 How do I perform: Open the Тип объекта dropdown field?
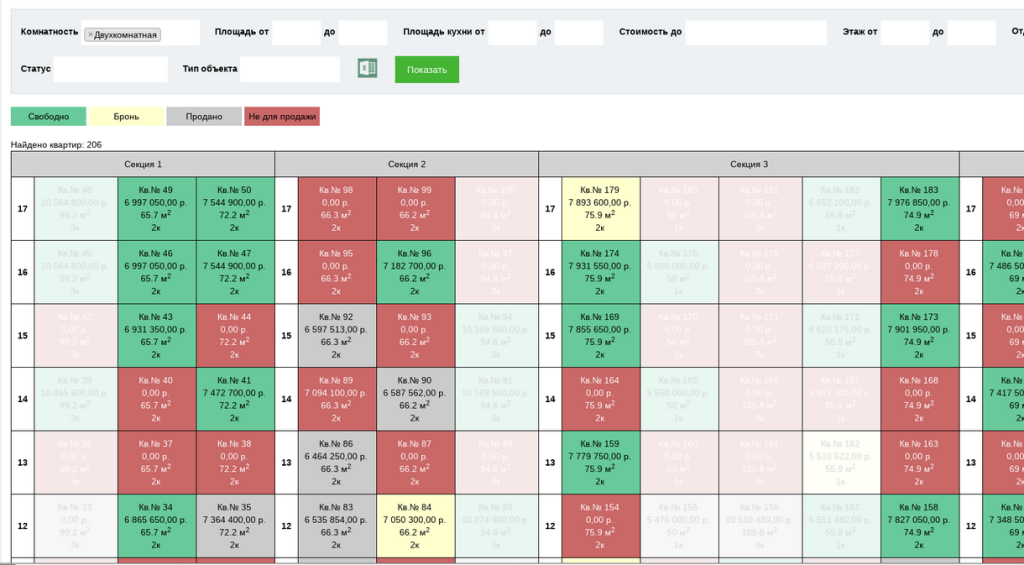click(x=290, y=69)
